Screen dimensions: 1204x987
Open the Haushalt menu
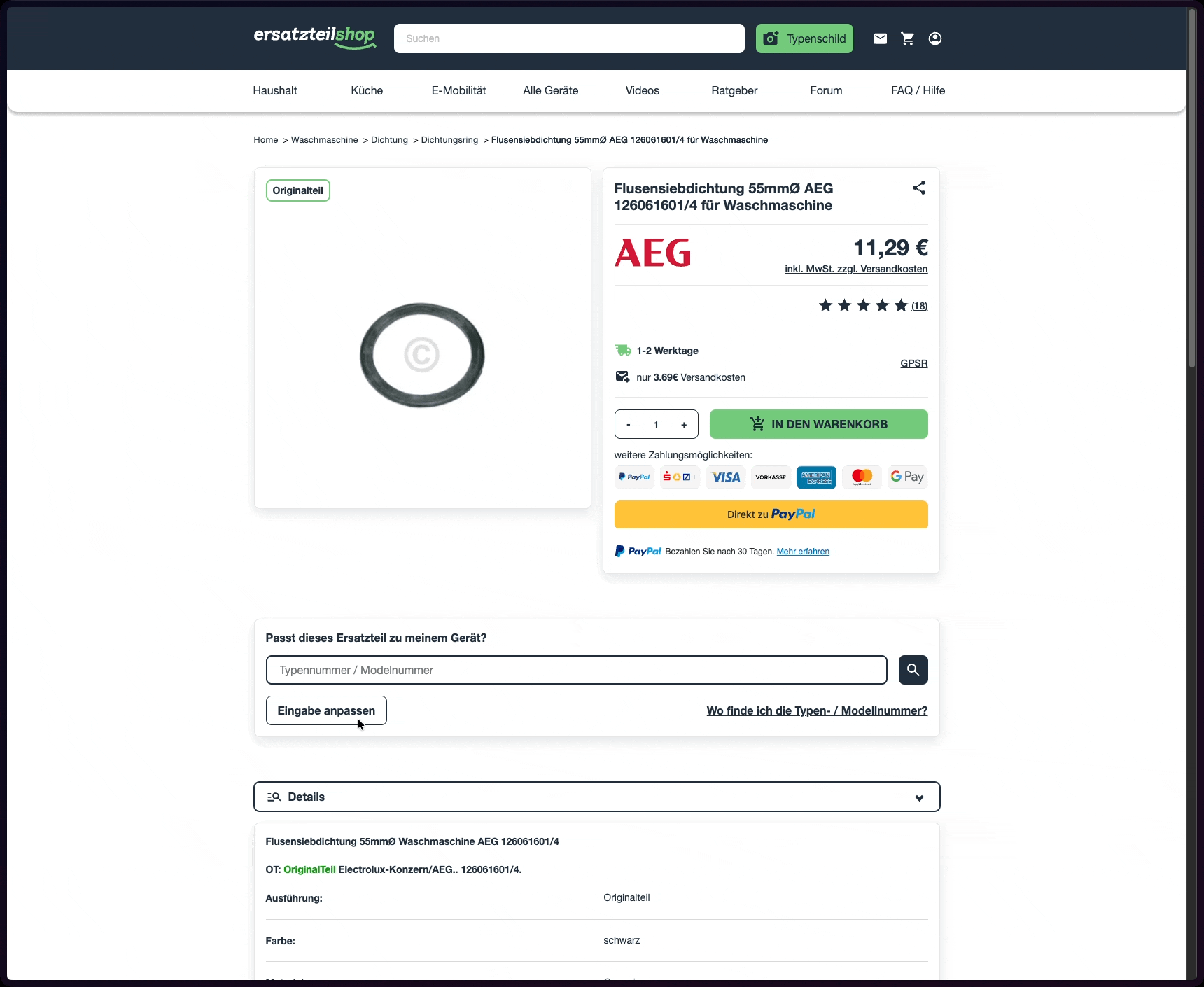[275, 90]
